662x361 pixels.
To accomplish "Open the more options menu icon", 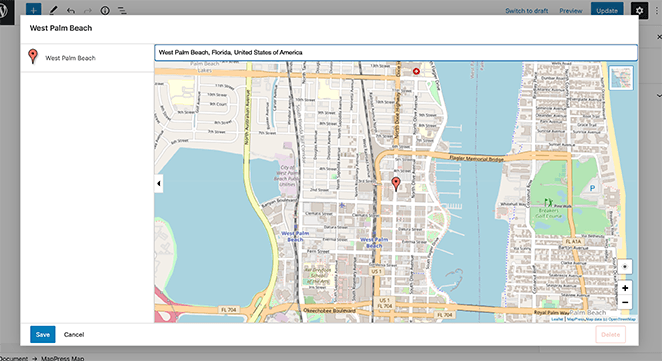I will point(658,11).
